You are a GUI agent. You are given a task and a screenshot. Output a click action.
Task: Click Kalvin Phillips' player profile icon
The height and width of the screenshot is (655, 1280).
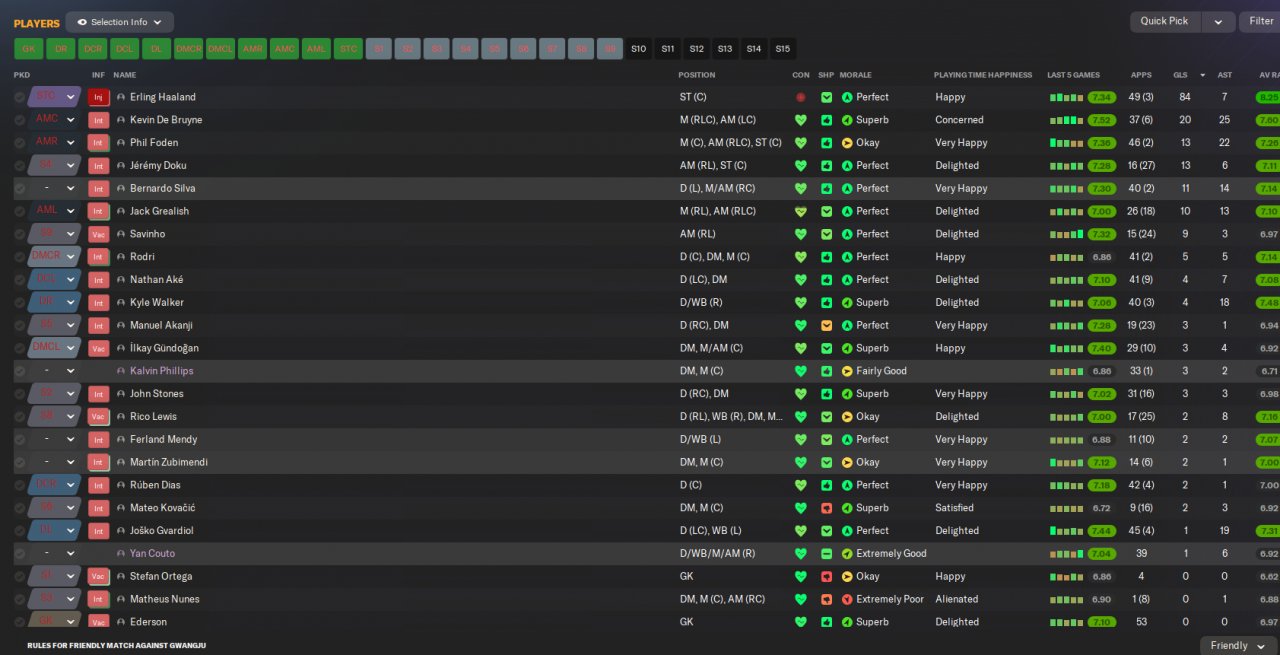point(121,371)
